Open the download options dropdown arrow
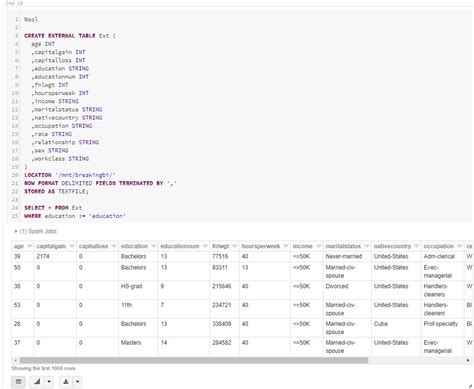Image resolution: width=474 pixels, height=389 pixels. pyautogui.click(x=77, y=382)
